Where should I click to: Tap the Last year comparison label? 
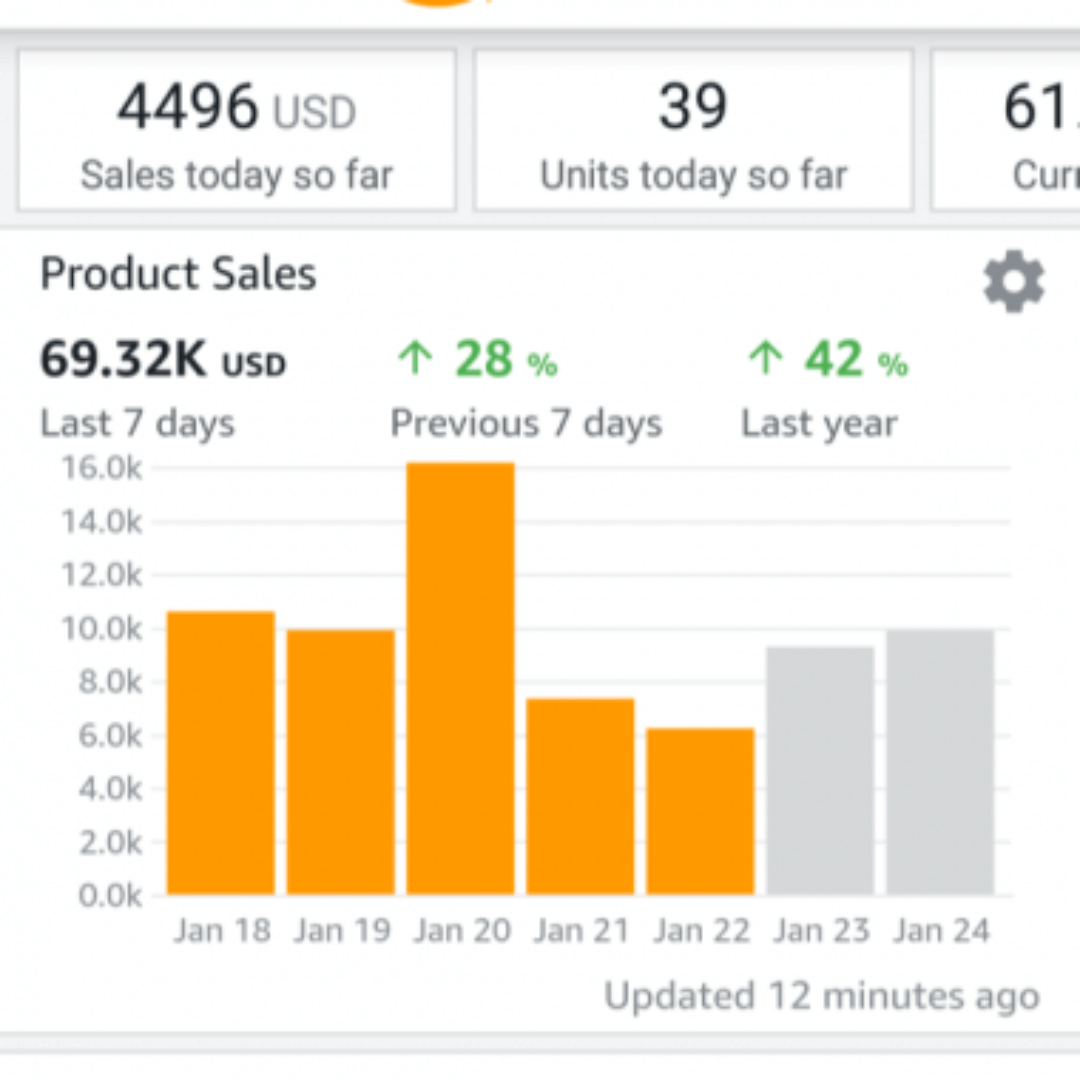(x=819, y=424)
